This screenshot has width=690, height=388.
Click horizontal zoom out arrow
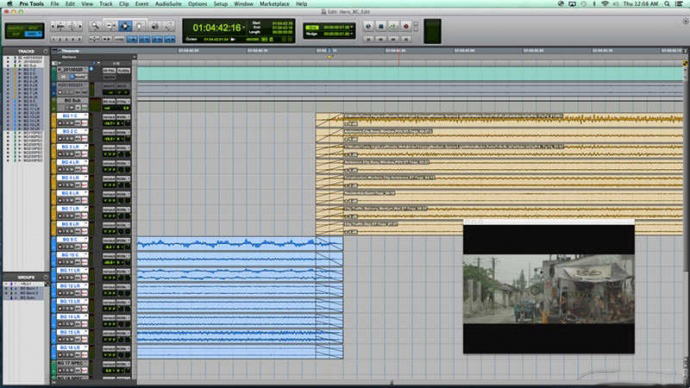(x=53, y=26)
